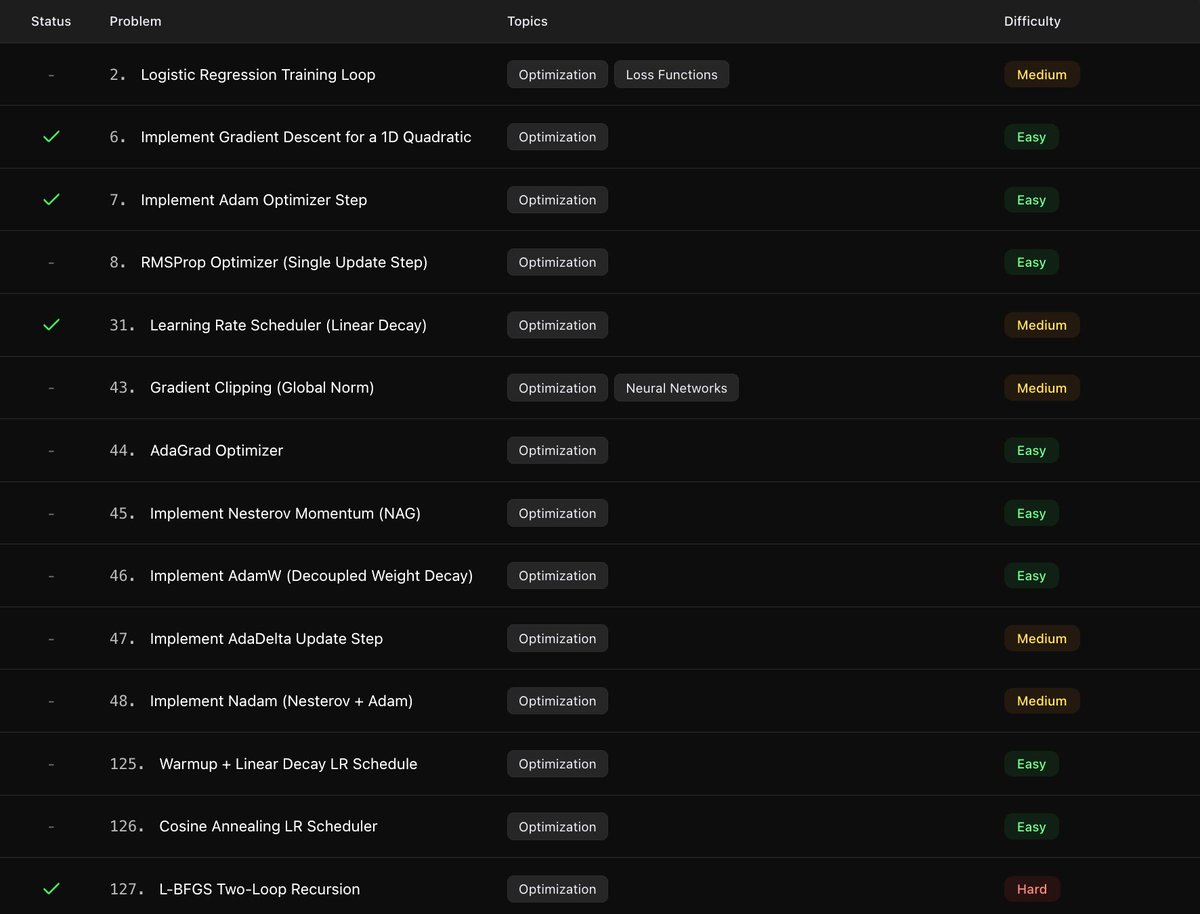Screen dimensions: 1200x914
Task: Click Optimization tag on Gradient Clipping row
Action: (x=557, y=388)
